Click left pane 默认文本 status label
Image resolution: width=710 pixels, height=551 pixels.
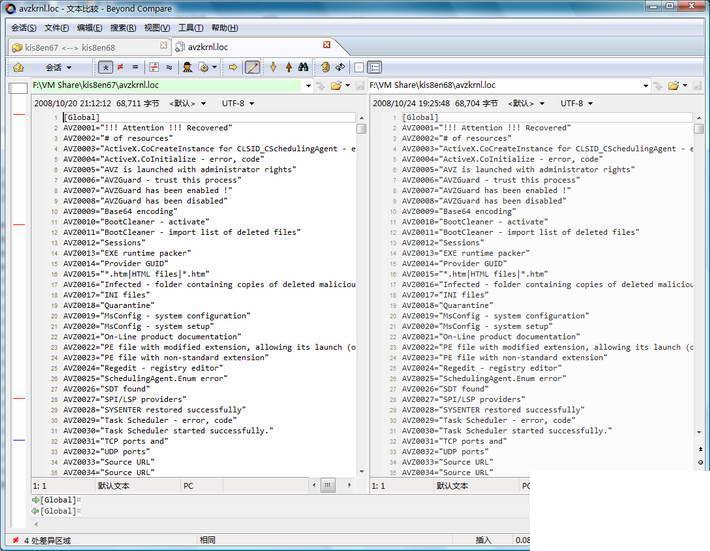tap(113, 486)
